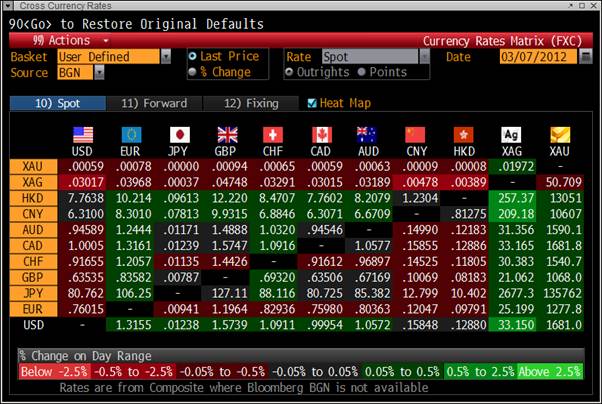
Task: Select the AUD Australian flag icon
Action: [x=368, y=134]
